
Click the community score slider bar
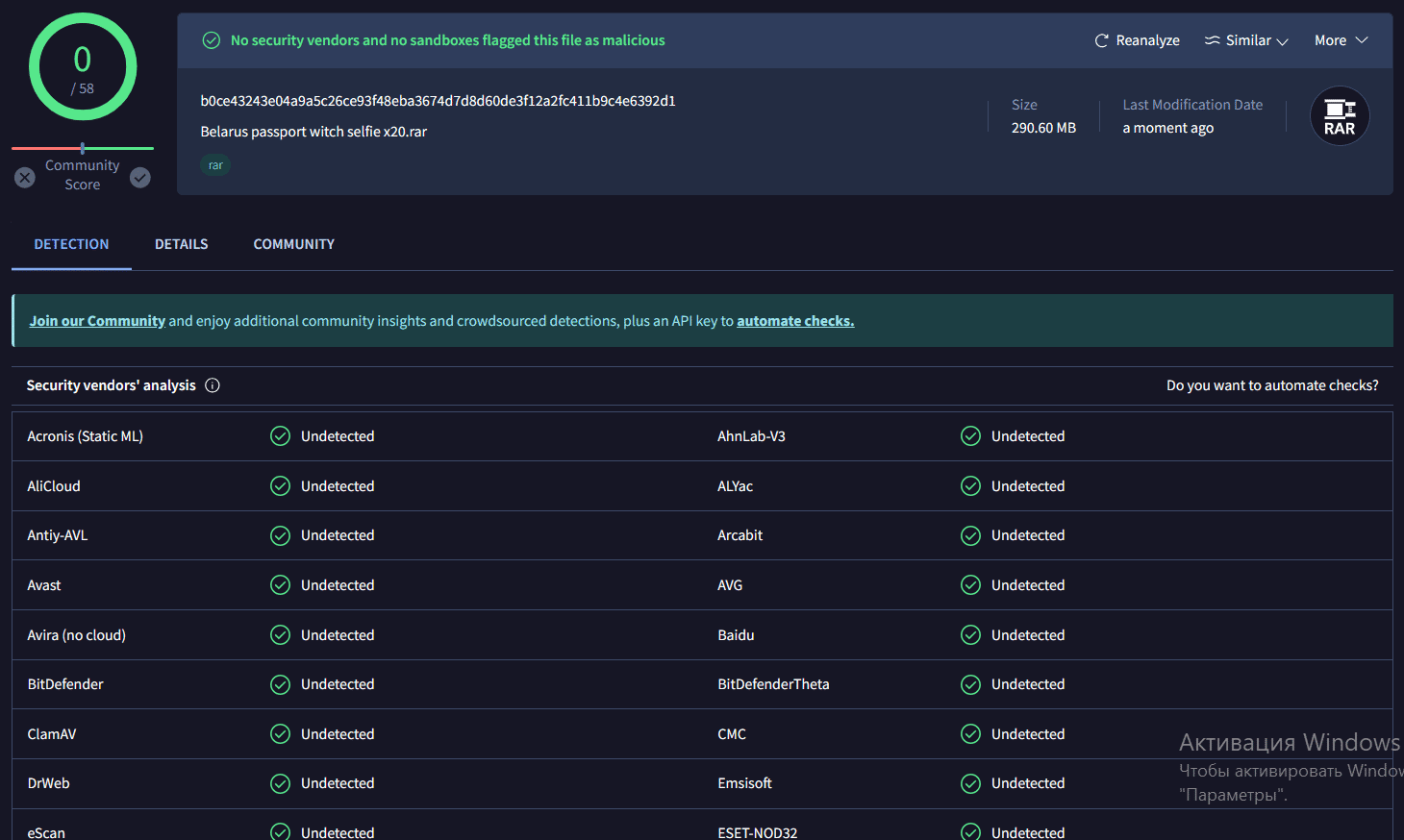(83, 148)
